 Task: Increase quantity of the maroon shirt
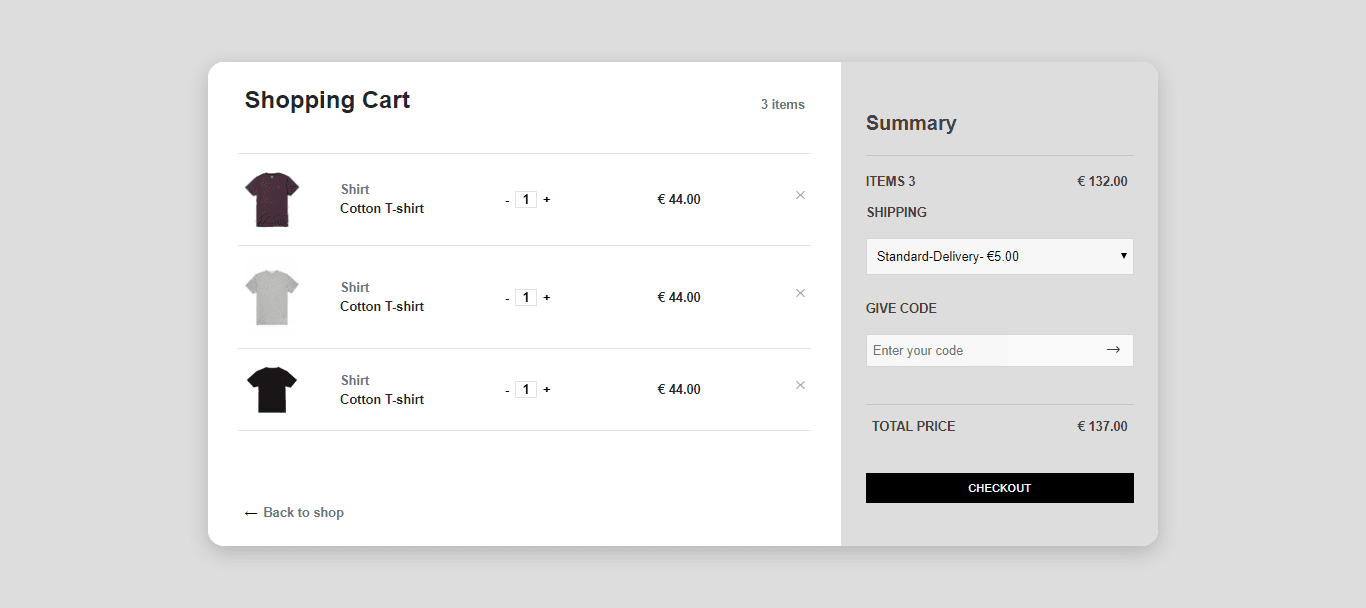pyautogui.click(x=546, y=199)
